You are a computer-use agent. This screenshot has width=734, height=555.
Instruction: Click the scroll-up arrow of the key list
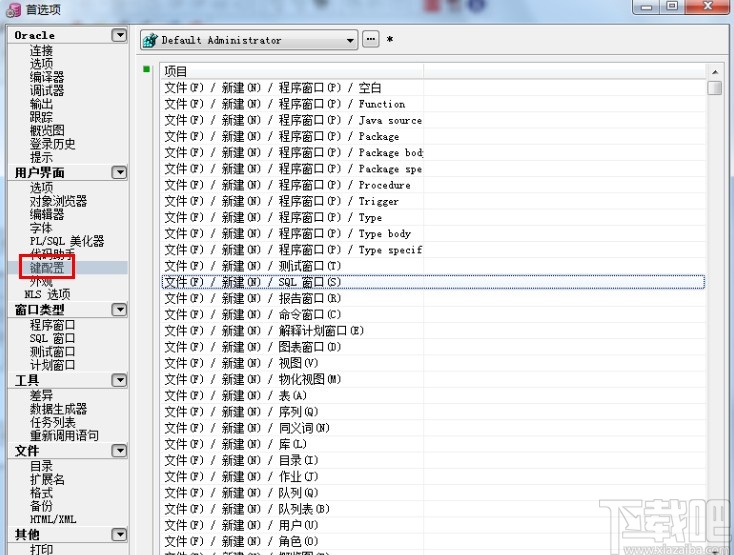coord(715,72)
